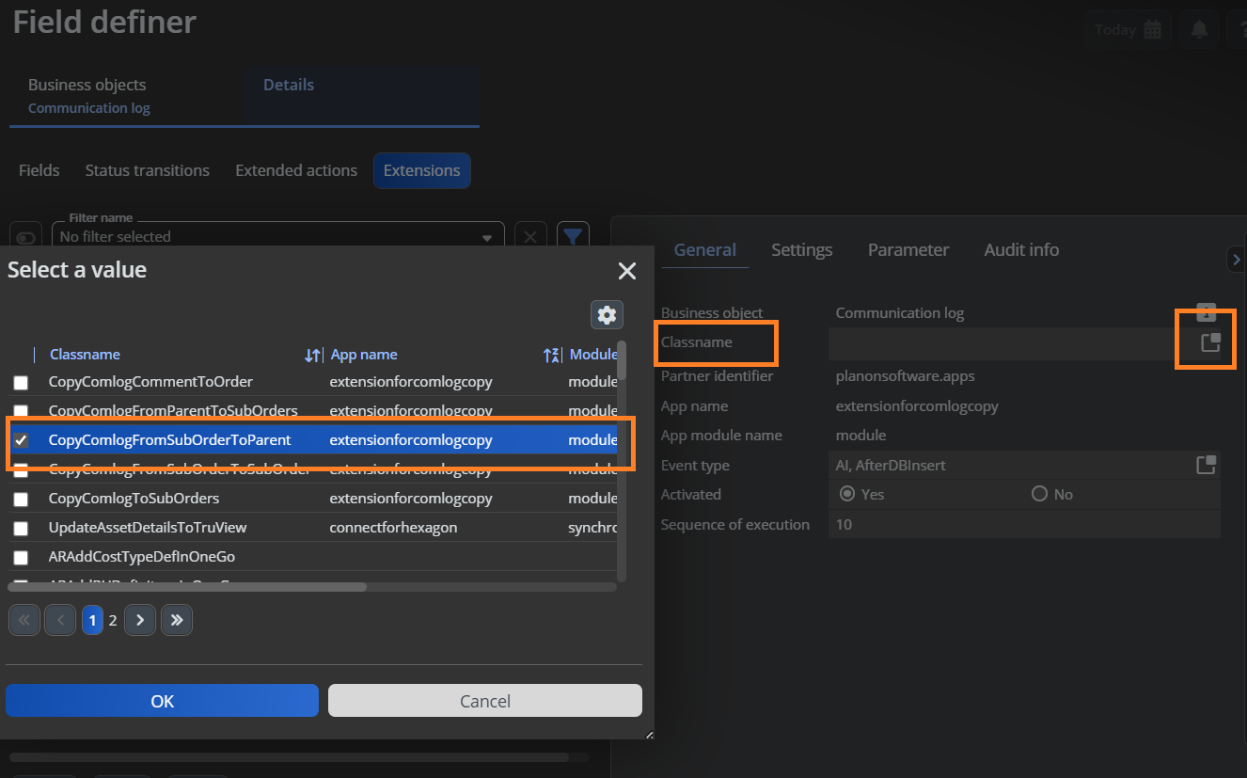The image size is (1247, 778).
Task: Select the Status transitions tab
Action: [x=147, y=170]
